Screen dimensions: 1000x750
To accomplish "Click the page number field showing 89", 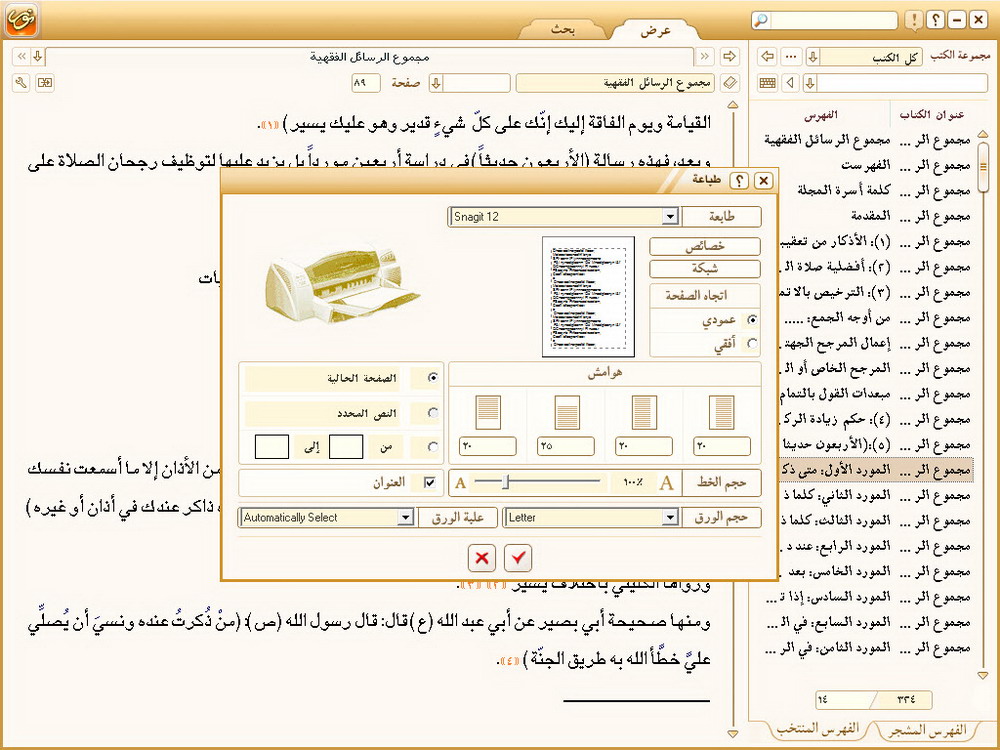I will (365, 83).
